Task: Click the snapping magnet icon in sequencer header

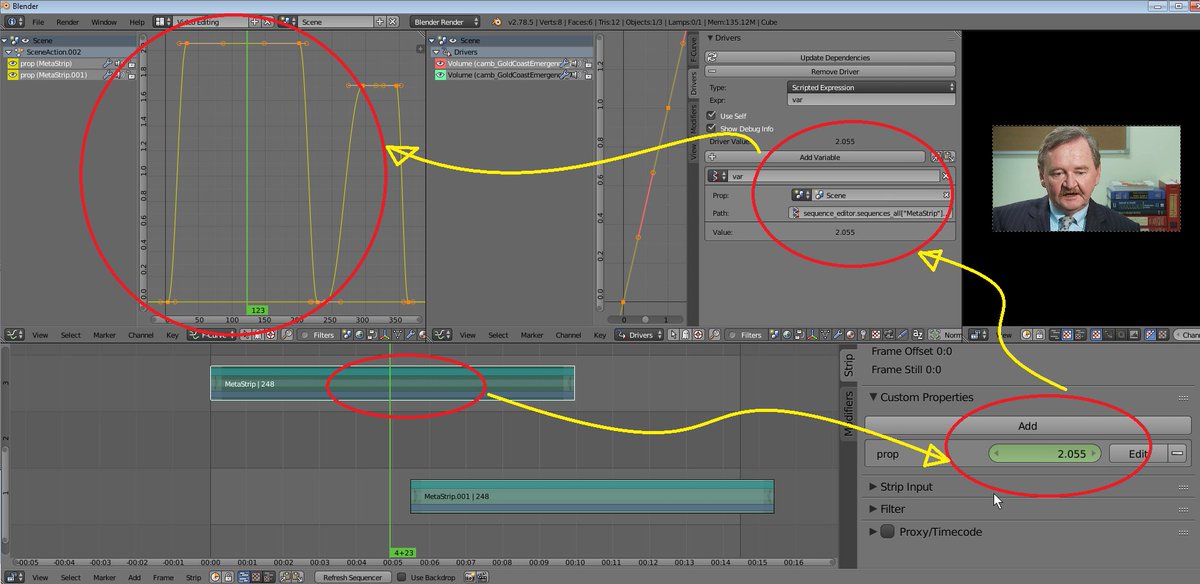Action: point(227,576)
